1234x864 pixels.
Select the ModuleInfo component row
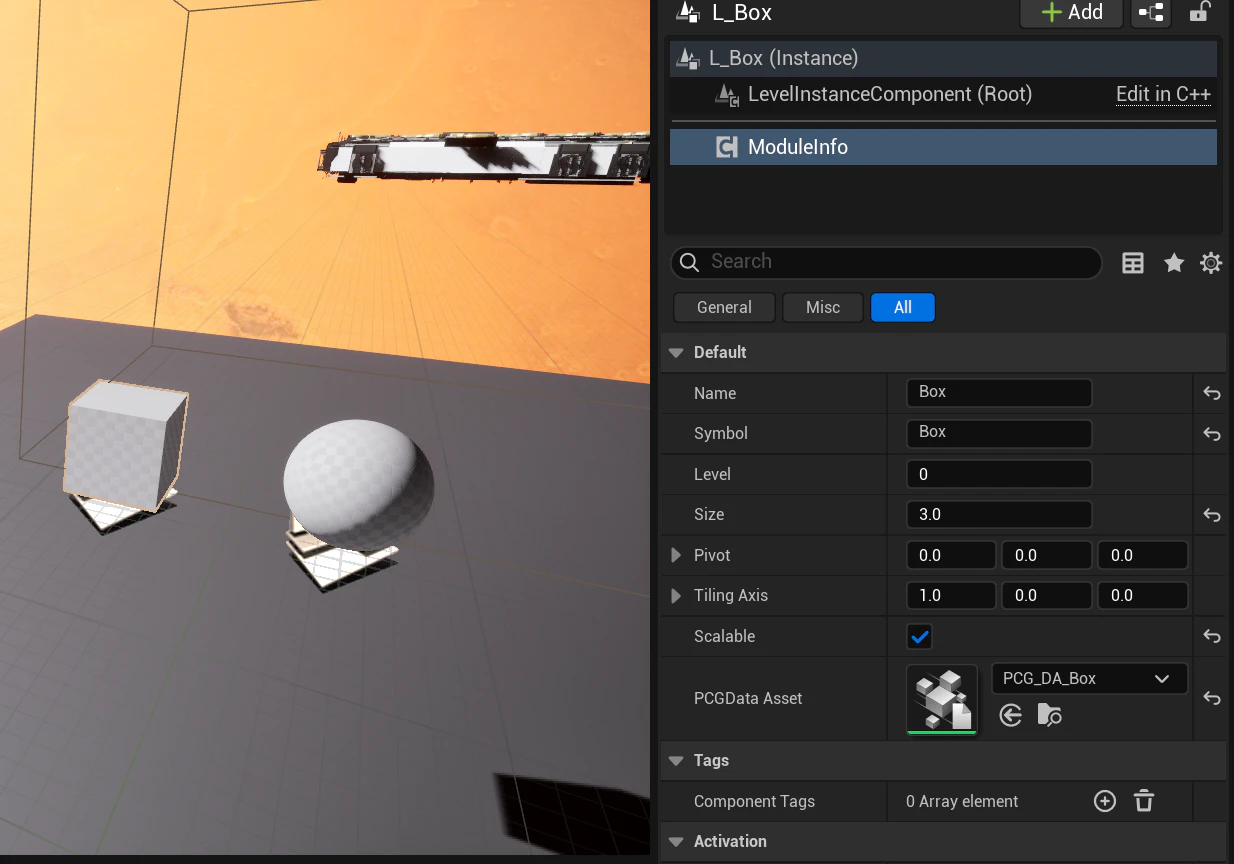pos(943,147)
